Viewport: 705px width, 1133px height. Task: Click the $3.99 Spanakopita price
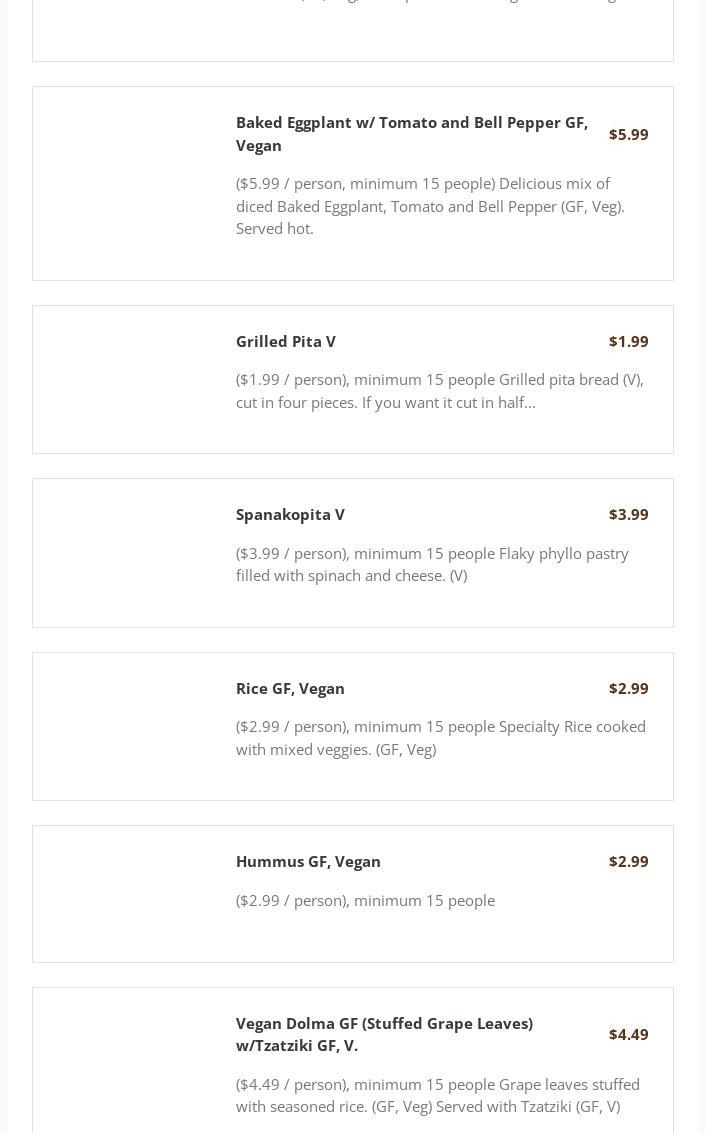(628, 514)
